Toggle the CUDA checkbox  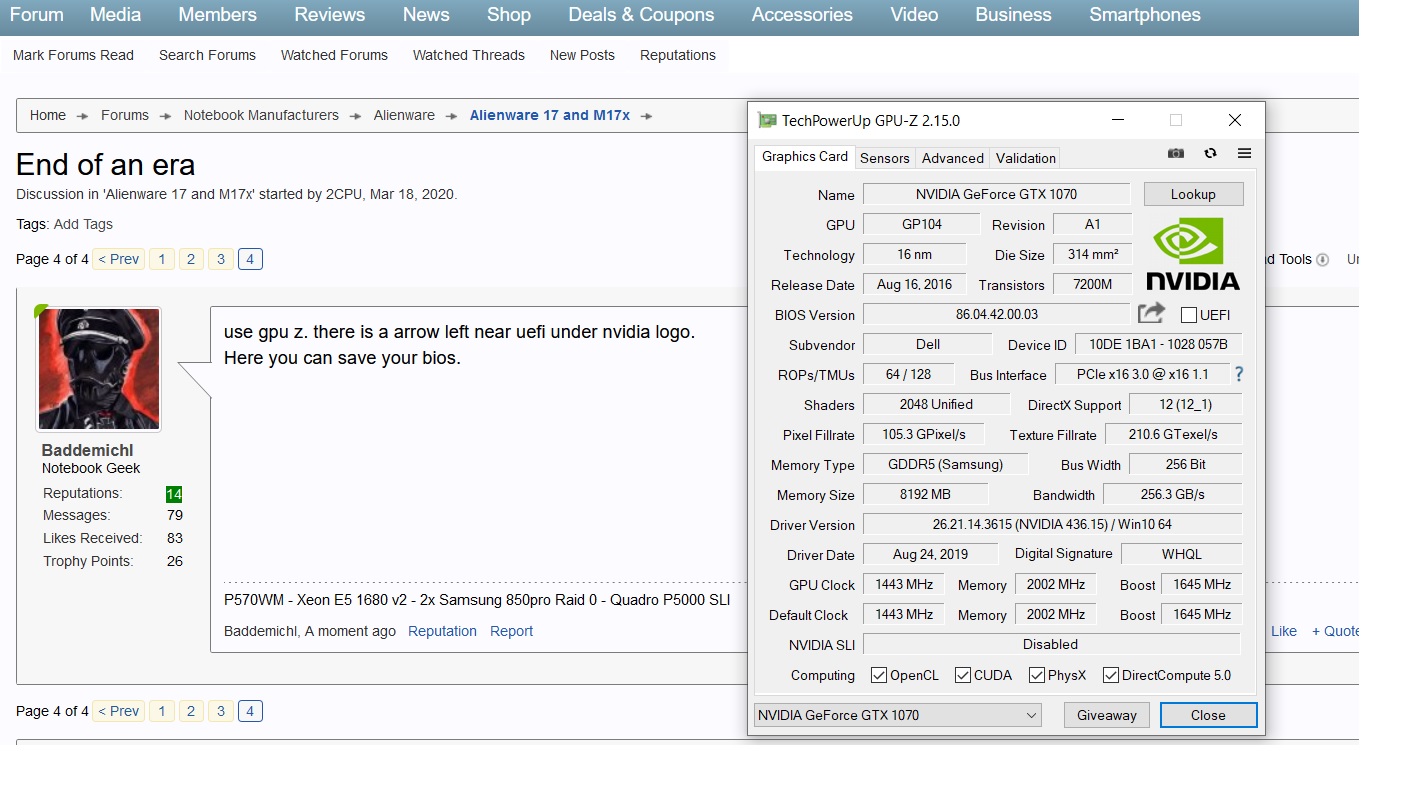coord(962,675)
